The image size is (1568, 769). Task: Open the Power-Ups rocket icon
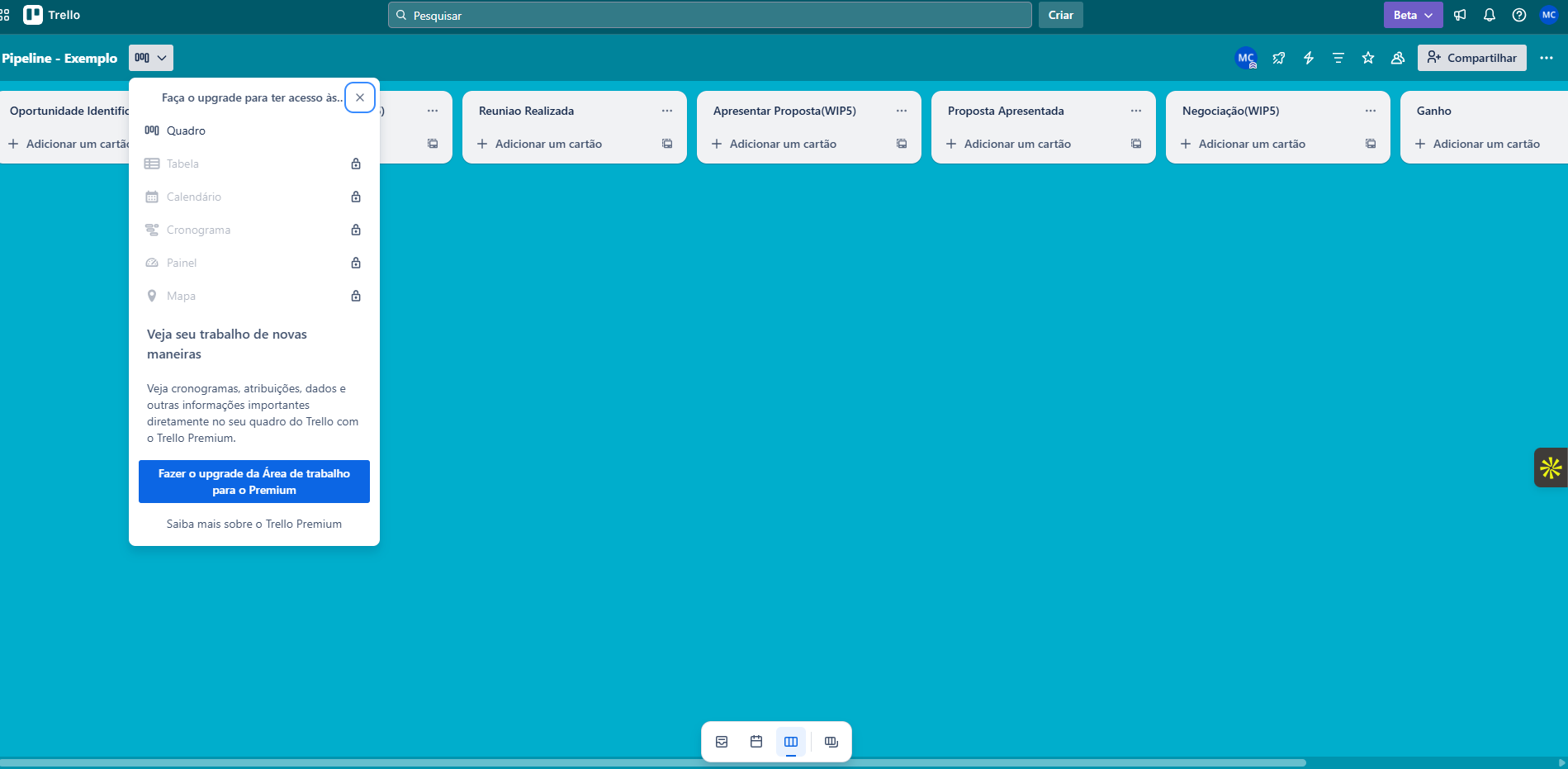tap(1279, 58)
